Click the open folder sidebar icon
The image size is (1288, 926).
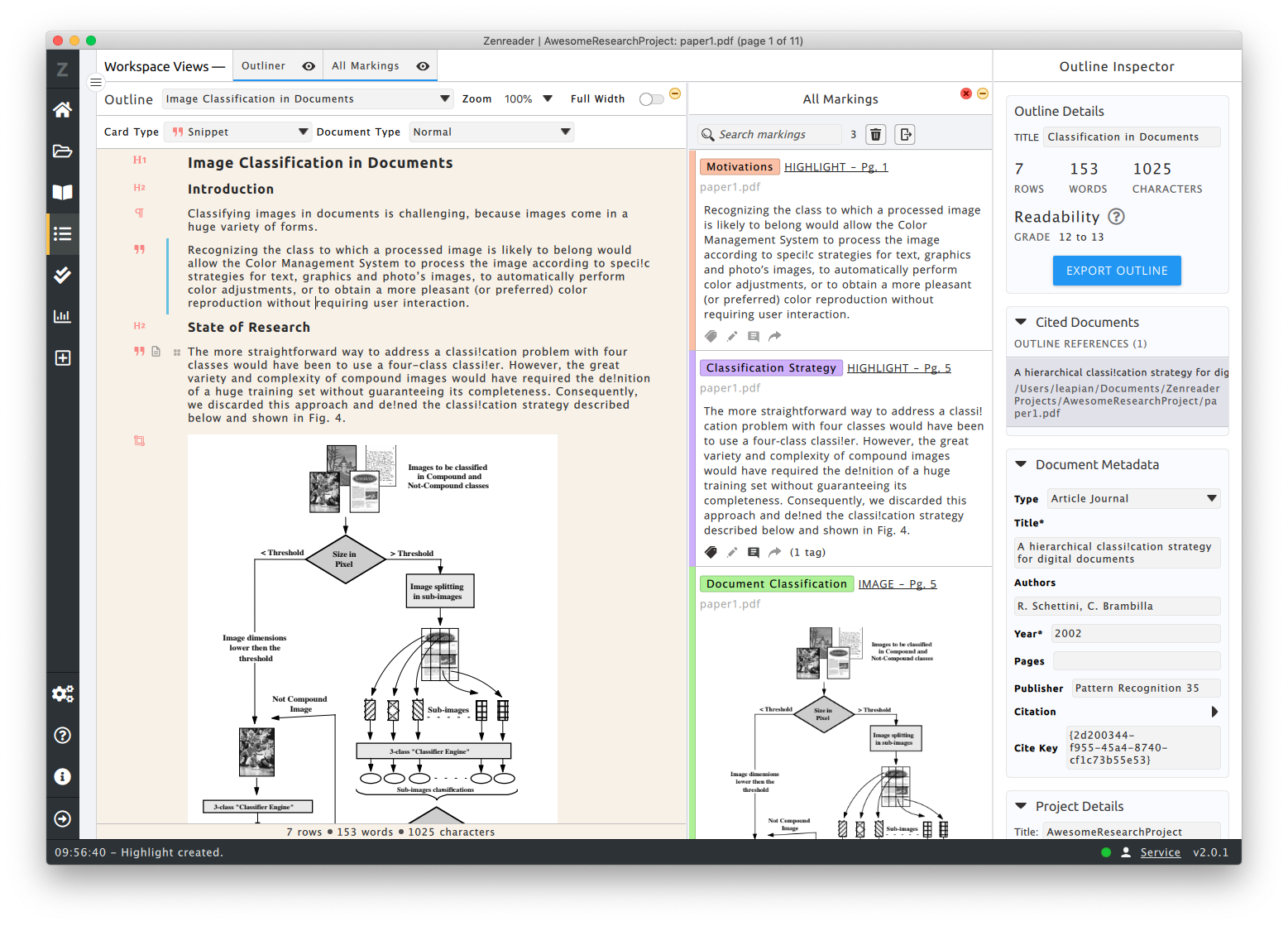(x=62, y=151)
